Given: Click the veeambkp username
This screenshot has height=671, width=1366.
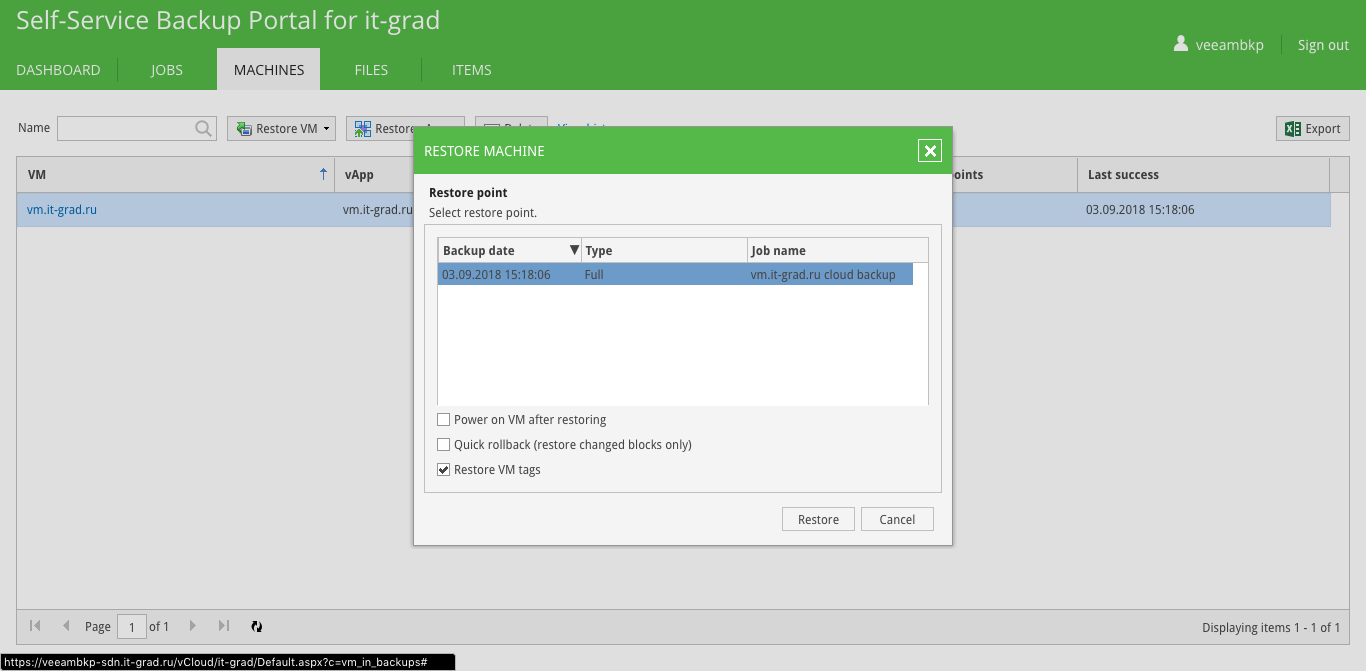Looking at the screenshot, I should tap(1230, 45).
